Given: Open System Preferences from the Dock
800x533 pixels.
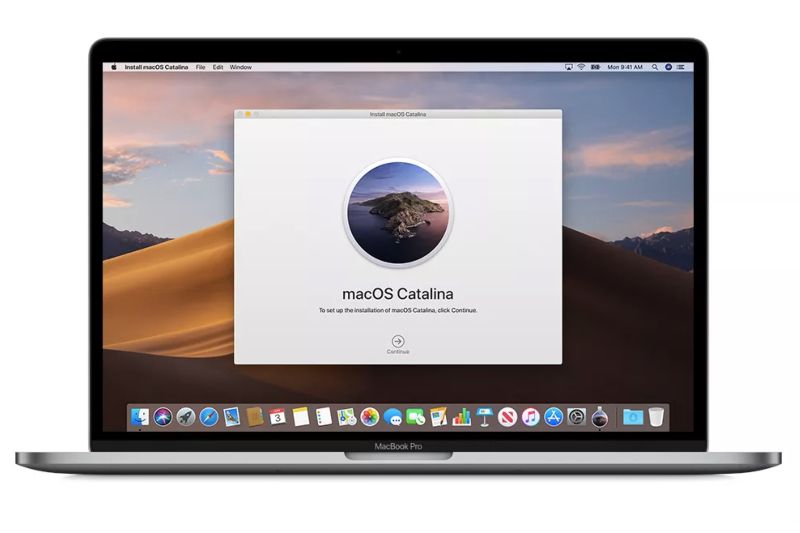Looking at the screenshot, I should [x=577, y=416].
